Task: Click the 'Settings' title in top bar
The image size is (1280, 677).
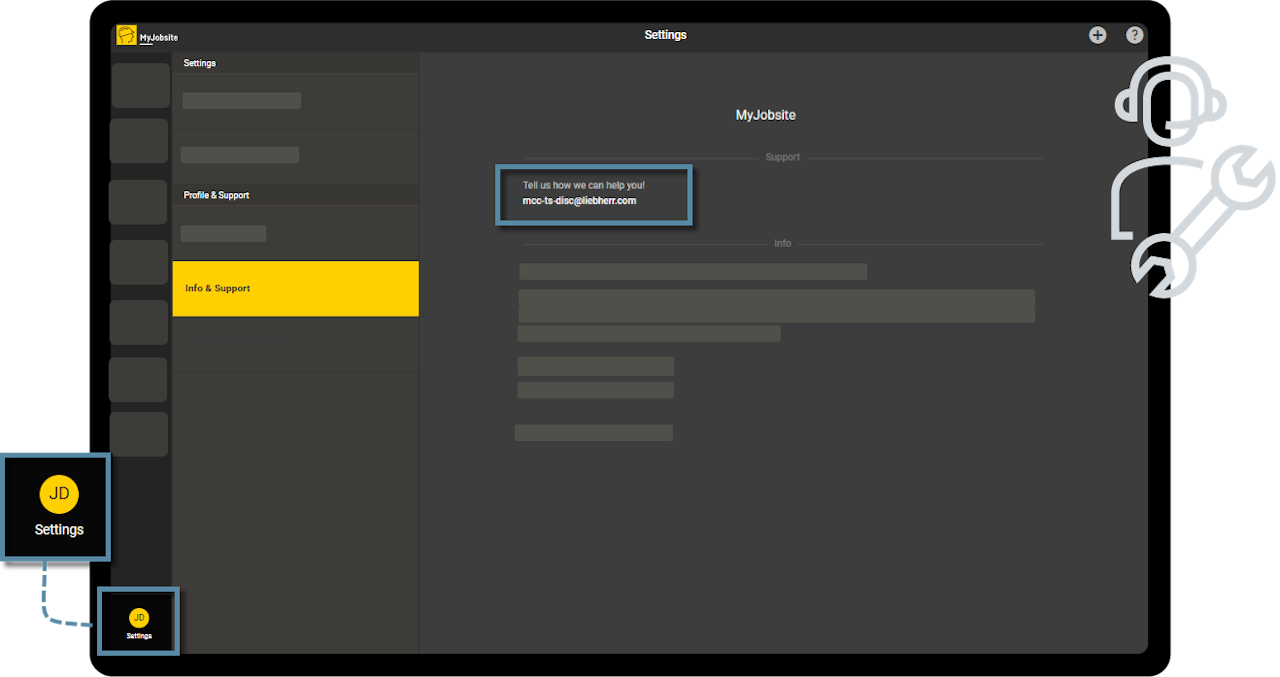Action: click(665, 35)
